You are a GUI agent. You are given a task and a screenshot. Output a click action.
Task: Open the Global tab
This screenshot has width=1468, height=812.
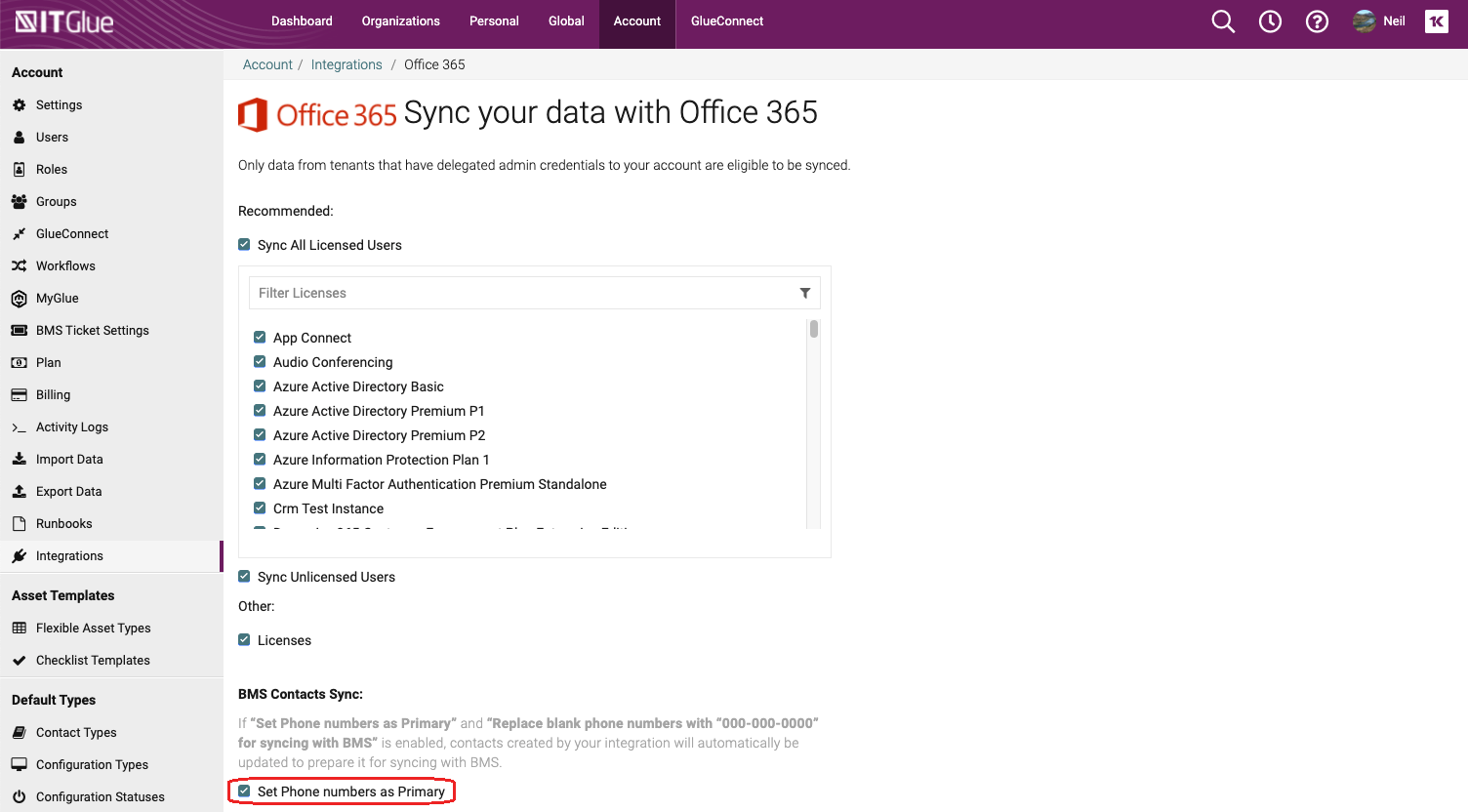(x=566, y=21)
